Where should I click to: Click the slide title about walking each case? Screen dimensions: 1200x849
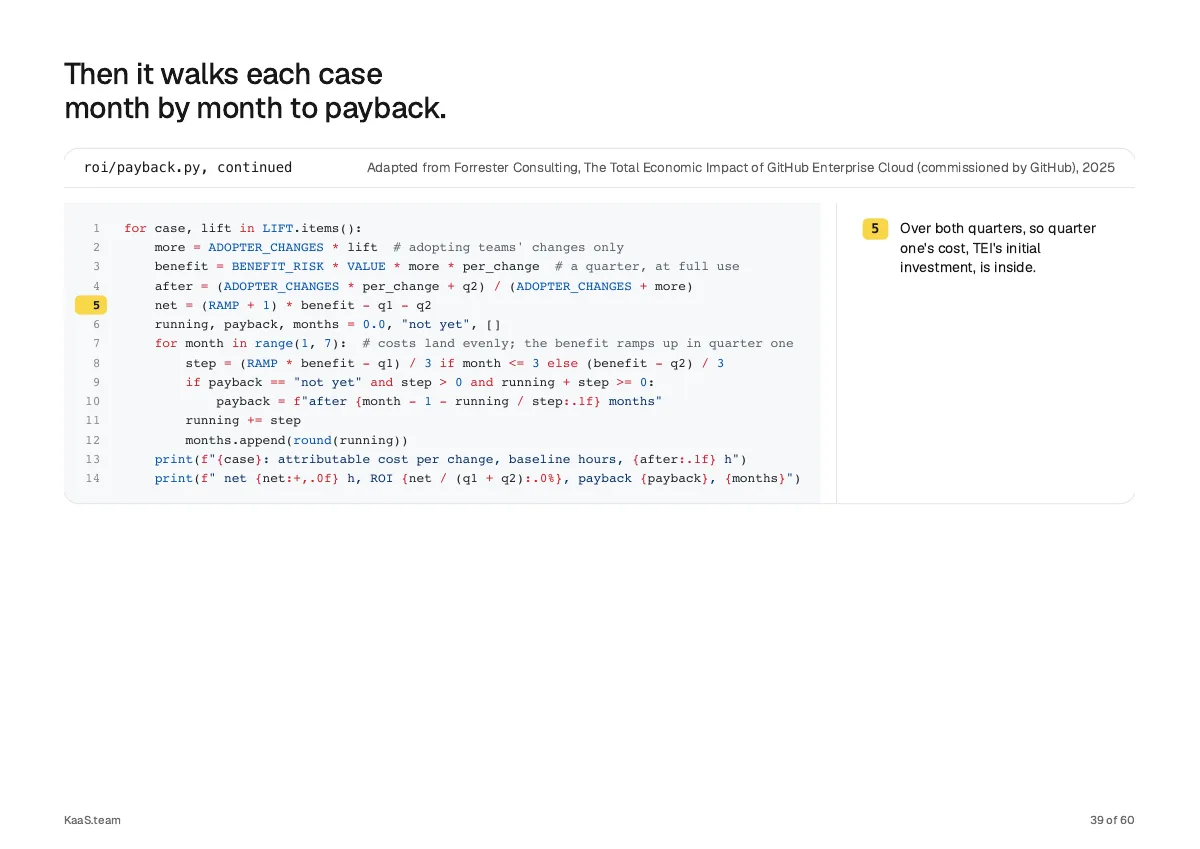pos(255,91)
